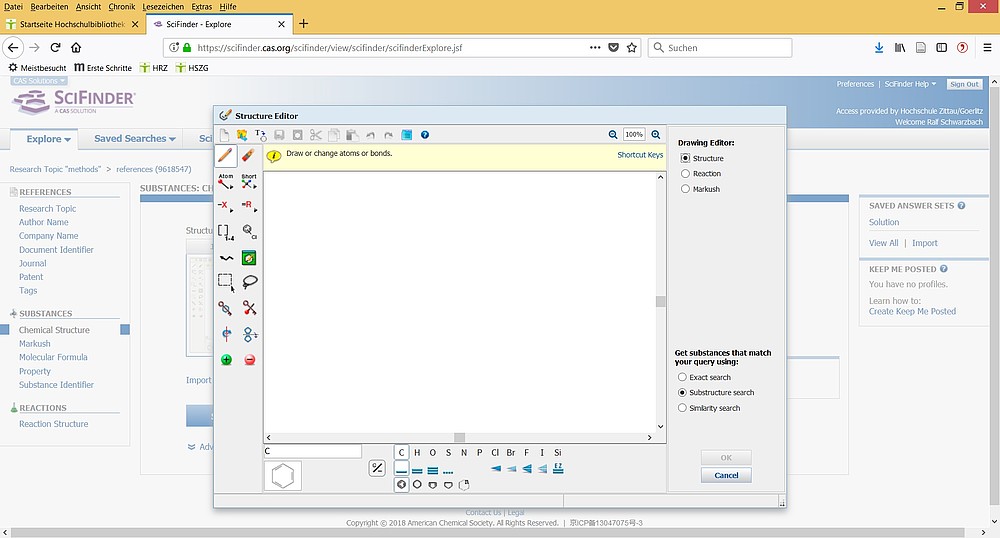
Task: Open the Atom tool flyout menu
Action: tap(226, 182)
